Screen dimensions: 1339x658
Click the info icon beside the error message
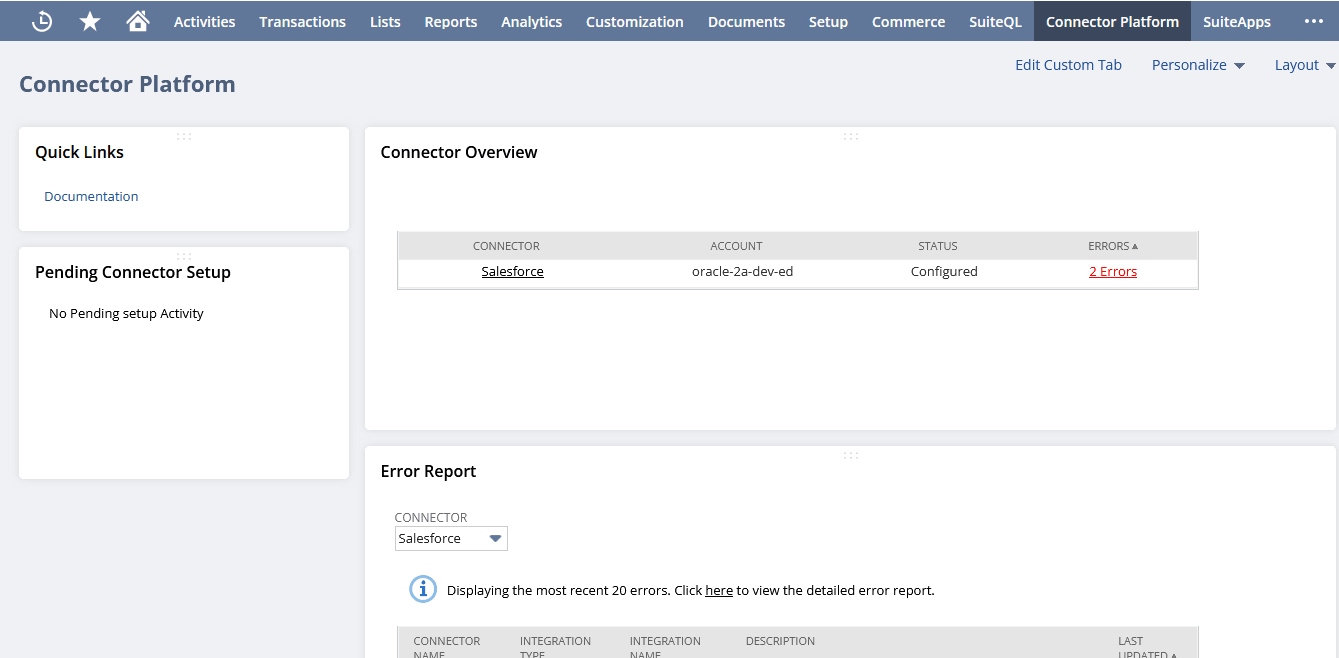coord(422,589)
